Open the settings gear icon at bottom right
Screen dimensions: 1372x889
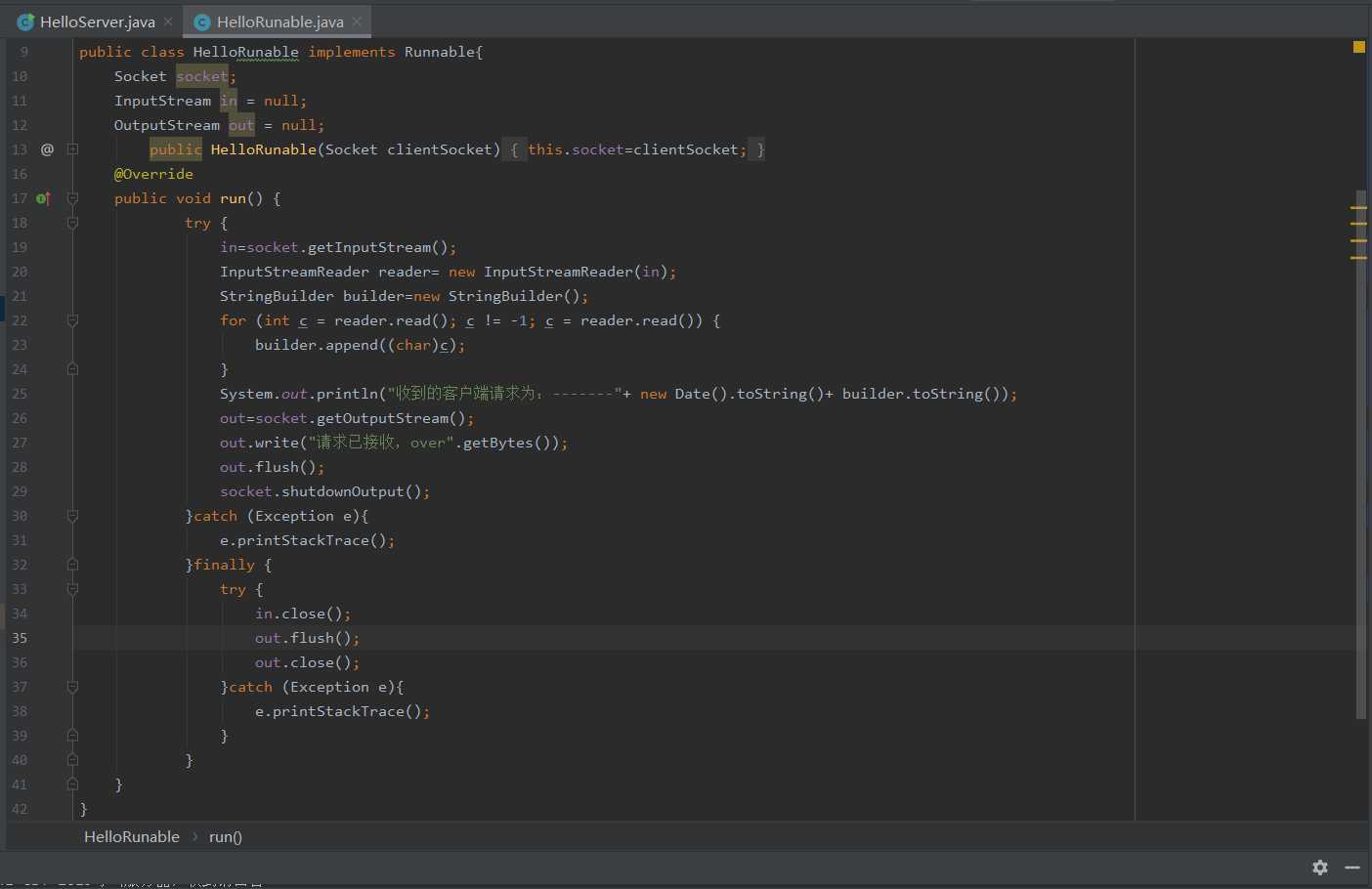click(x=1320, y=868)
